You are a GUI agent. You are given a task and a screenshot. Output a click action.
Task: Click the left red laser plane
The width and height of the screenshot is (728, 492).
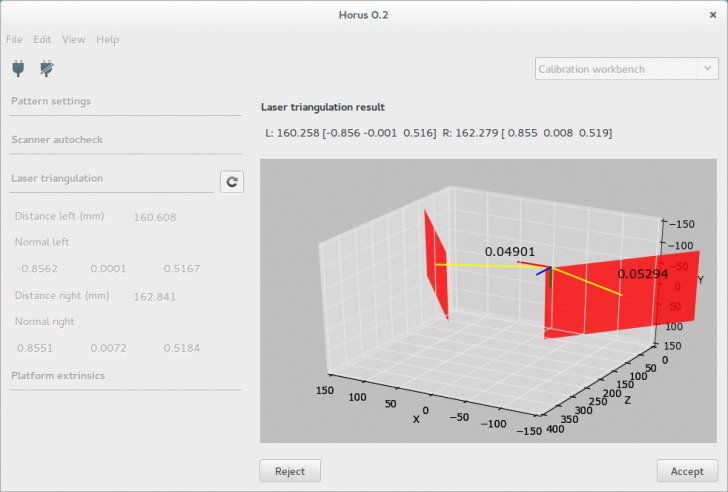point(436,267)
